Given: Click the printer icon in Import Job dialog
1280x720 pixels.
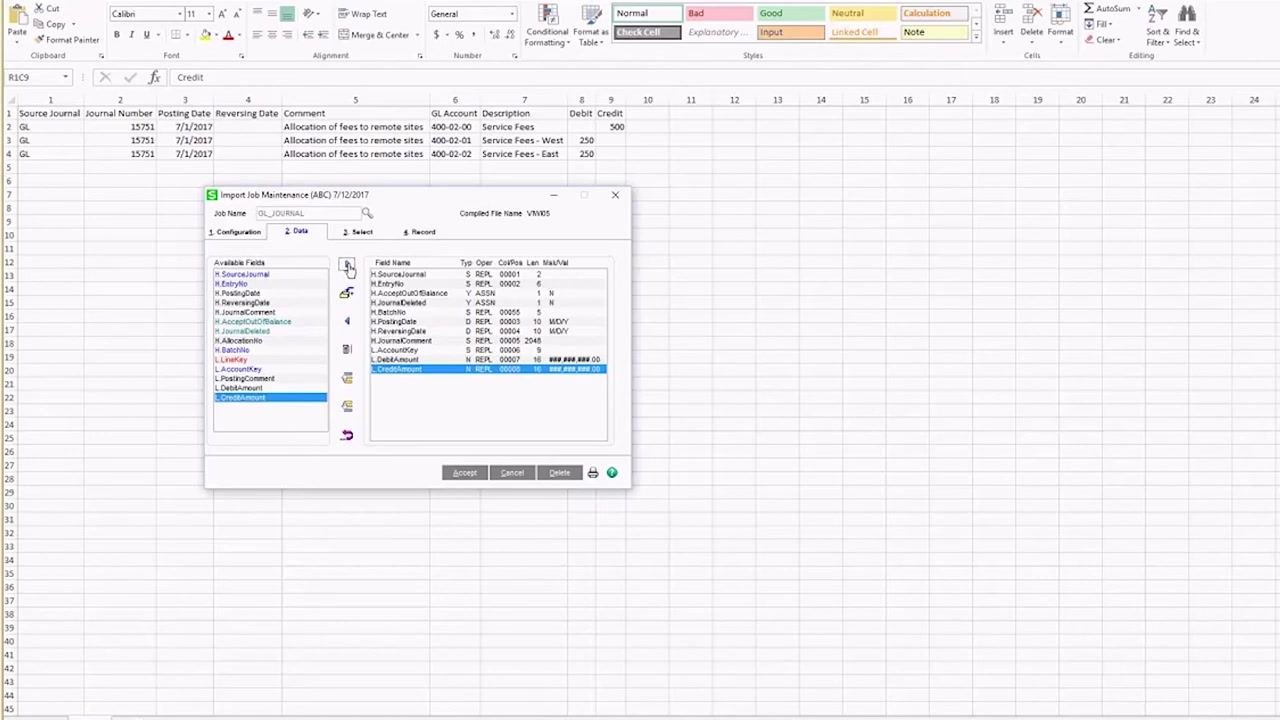Looking at the screenshot, I should coord(593,472).
